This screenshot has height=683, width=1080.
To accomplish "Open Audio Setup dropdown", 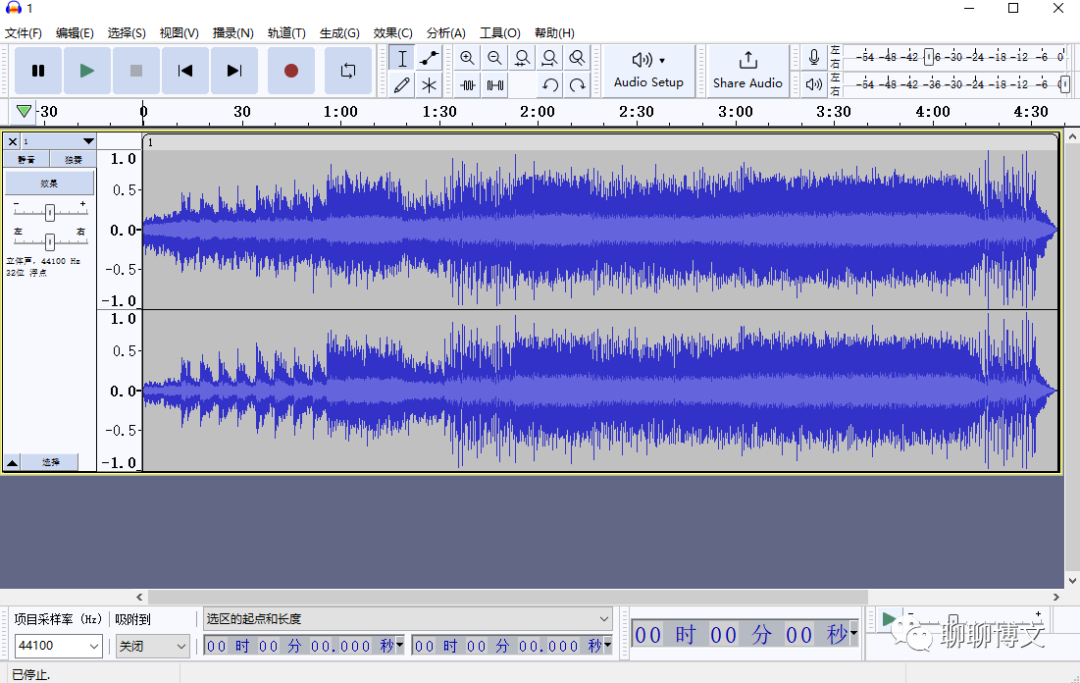I will point(649,70).
